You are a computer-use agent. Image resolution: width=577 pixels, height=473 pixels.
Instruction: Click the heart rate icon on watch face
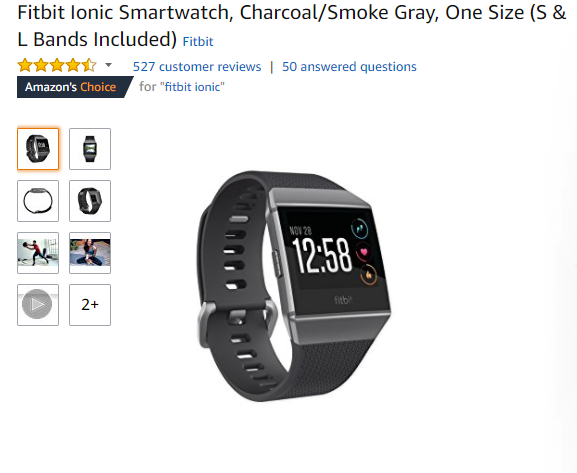point(364,252)
